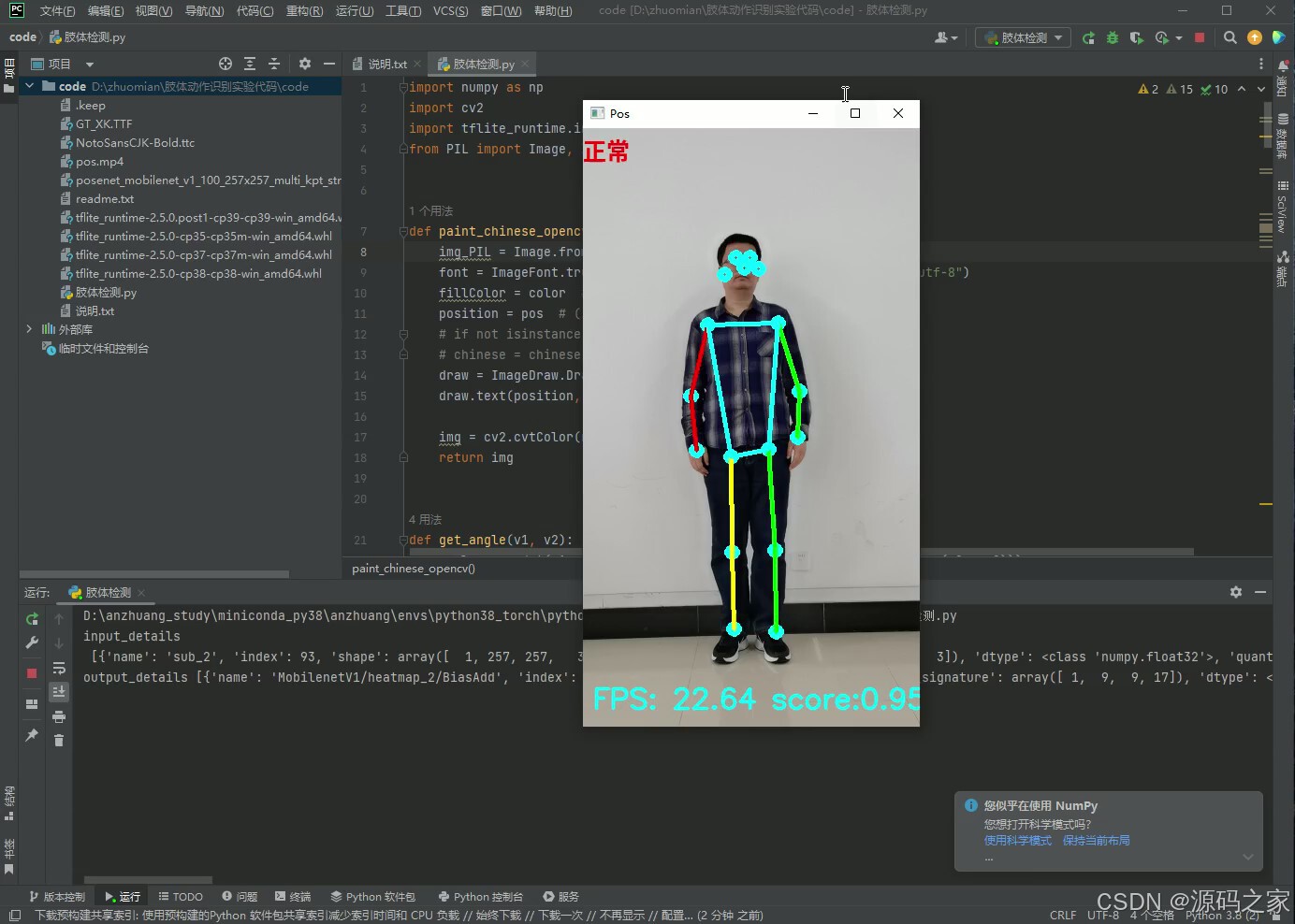Rerun from the run panel green arrow
Screen dimensions: 1295x924
(x=32, y=618)
